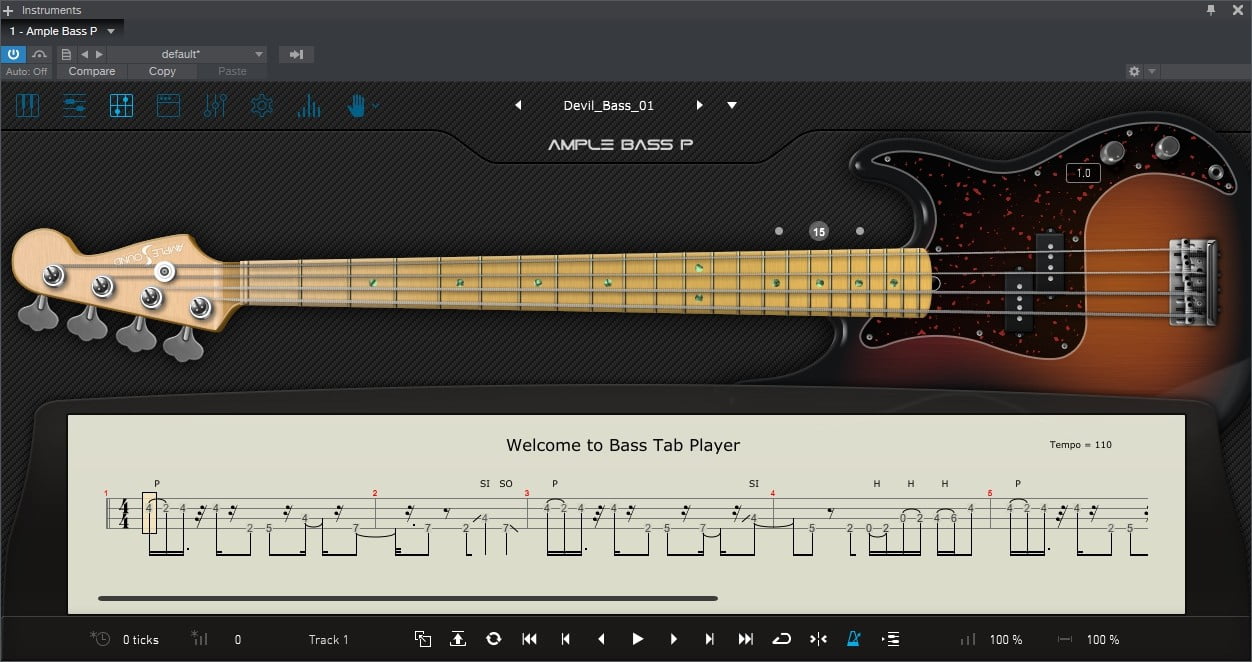Start playback with the Play button
Screen dimensions: 1252x662
[x=637, y=639]
